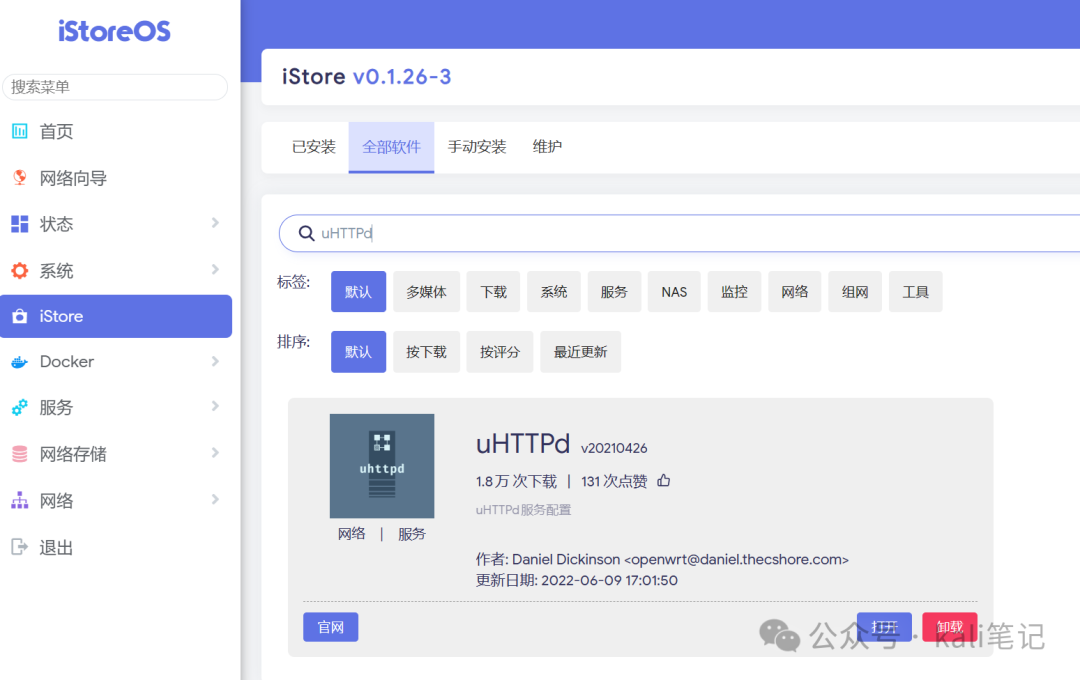
Task: Click the red 卸载 button
Action: pos(950,627)
